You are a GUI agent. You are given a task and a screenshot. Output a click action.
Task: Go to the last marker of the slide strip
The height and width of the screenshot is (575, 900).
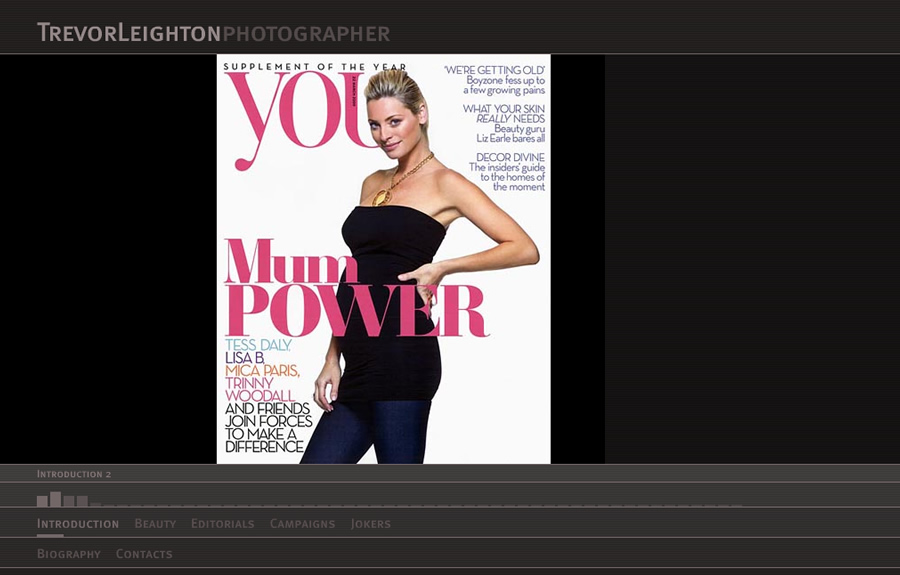coord(737,506)
